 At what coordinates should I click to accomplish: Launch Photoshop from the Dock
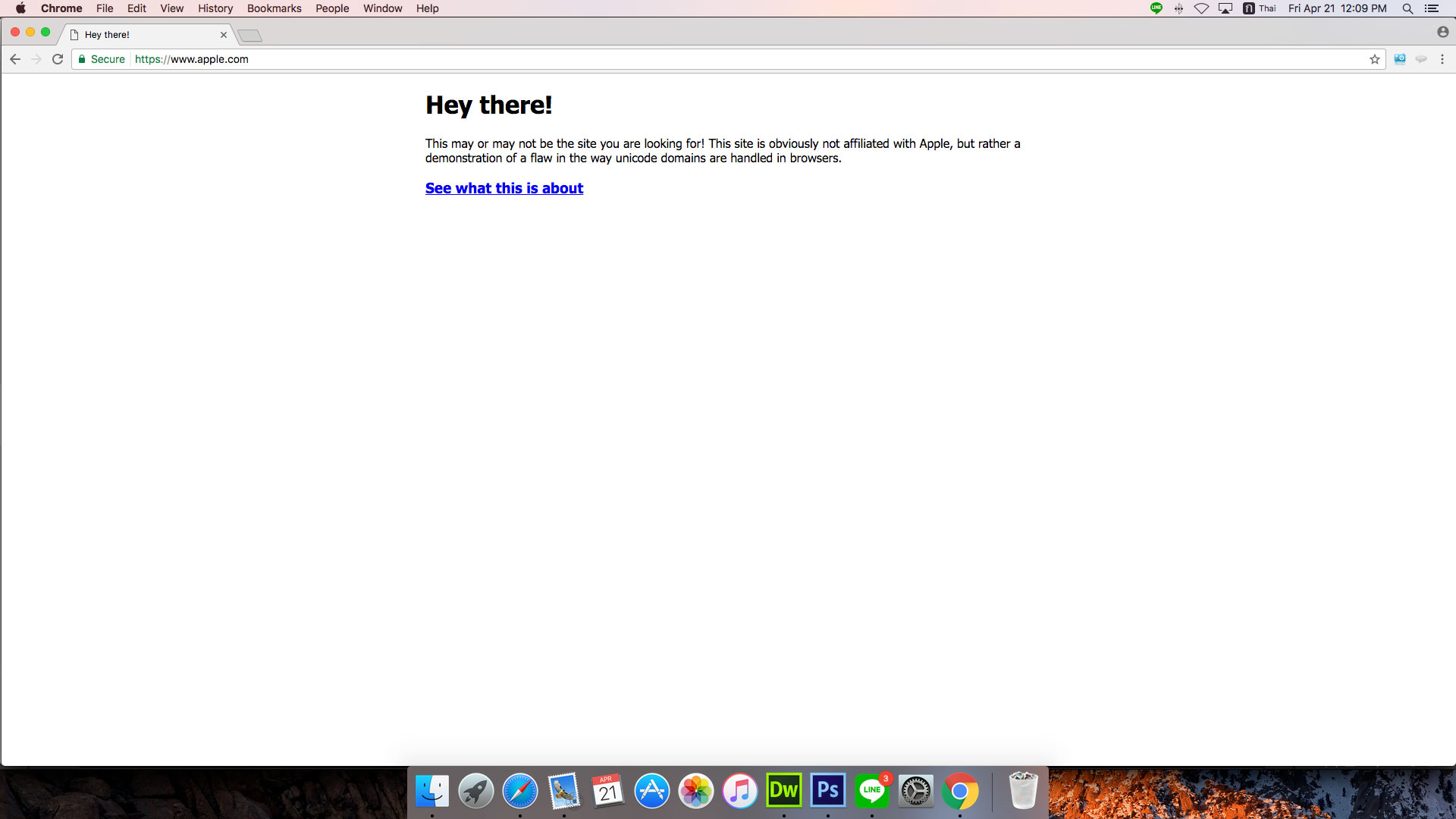pos(827,791)
